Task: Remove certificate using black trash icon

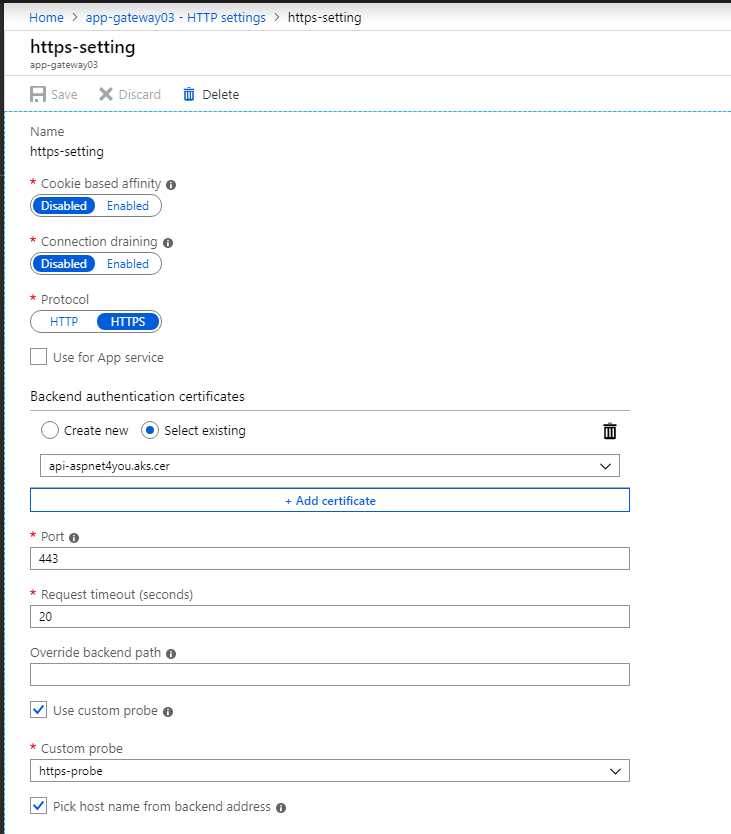Action: point(610,431)
